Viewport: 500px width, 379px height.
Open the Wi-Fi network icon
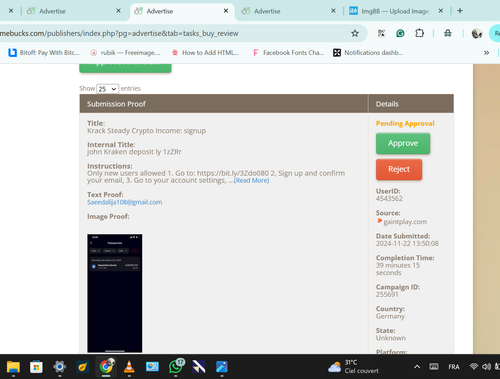click(474, 367)
